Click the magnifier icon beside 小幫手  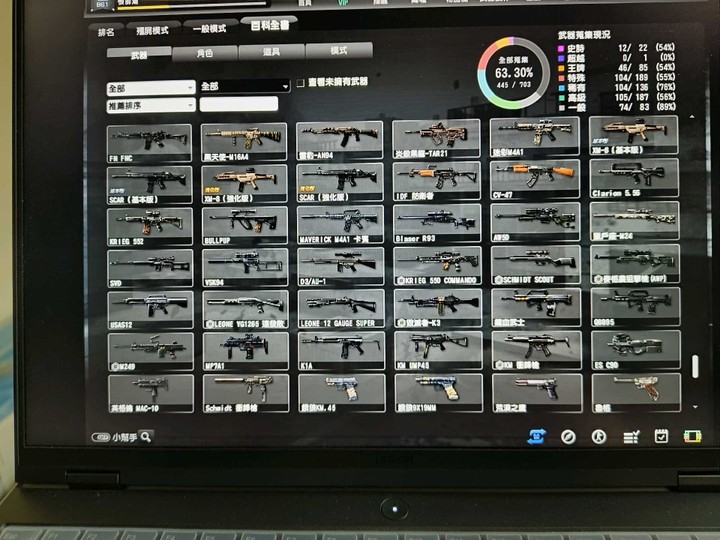click(146, 437)
